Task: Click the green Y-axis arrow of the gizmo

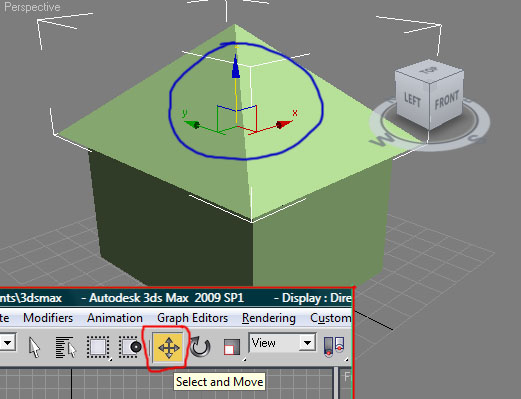Action: tap(192, 125)
